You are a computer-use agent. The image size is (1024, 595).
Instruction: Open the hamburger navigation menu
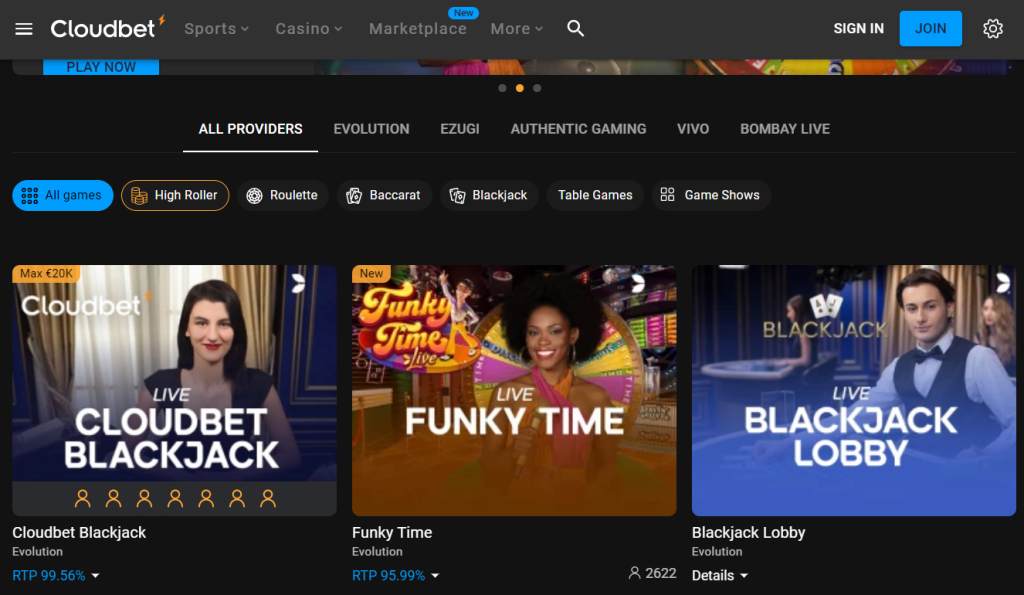click(24, 29)
